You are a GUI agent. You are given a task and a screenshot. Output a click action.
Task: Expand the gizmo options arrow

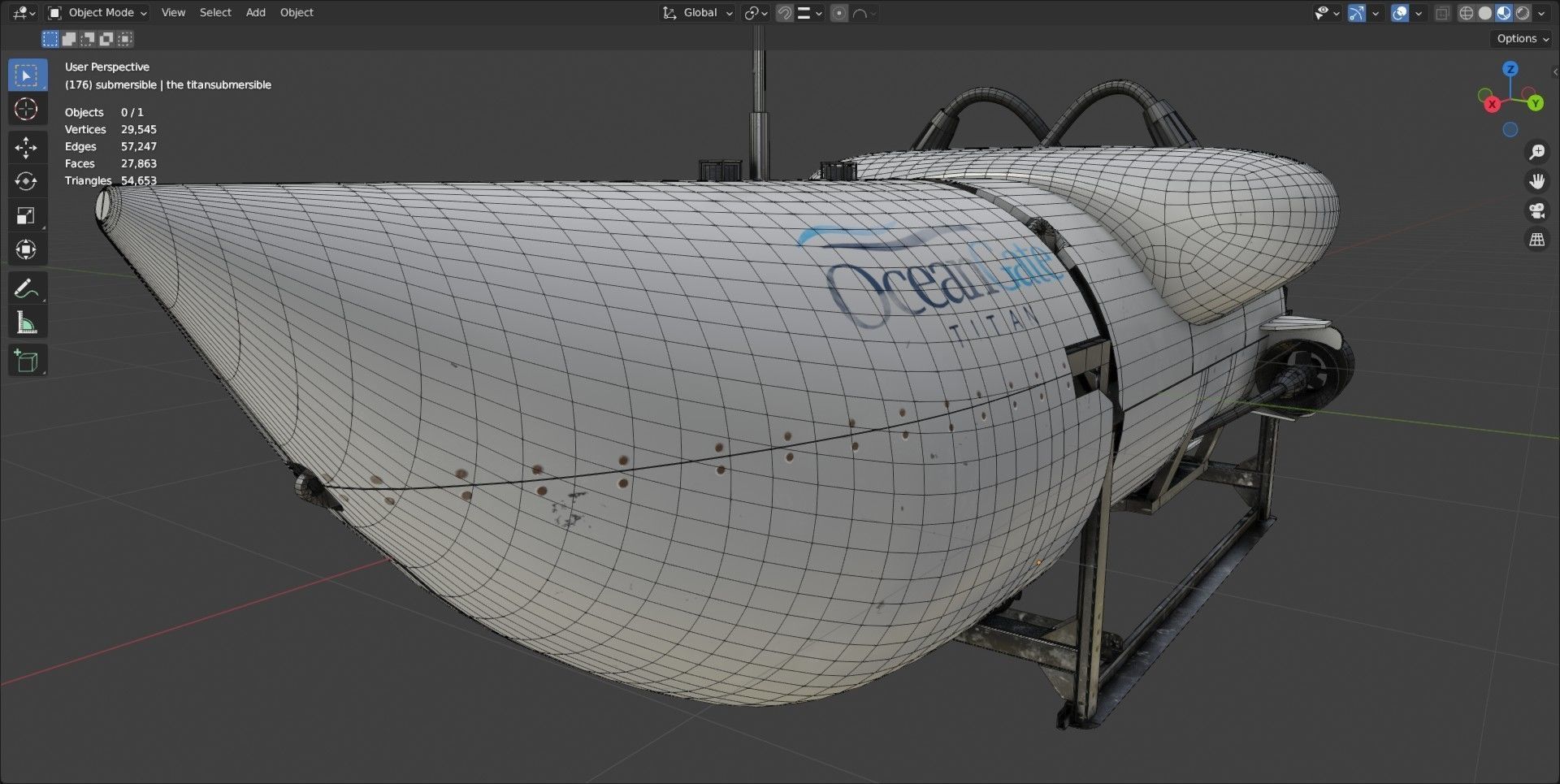(x=1376, y=13)
